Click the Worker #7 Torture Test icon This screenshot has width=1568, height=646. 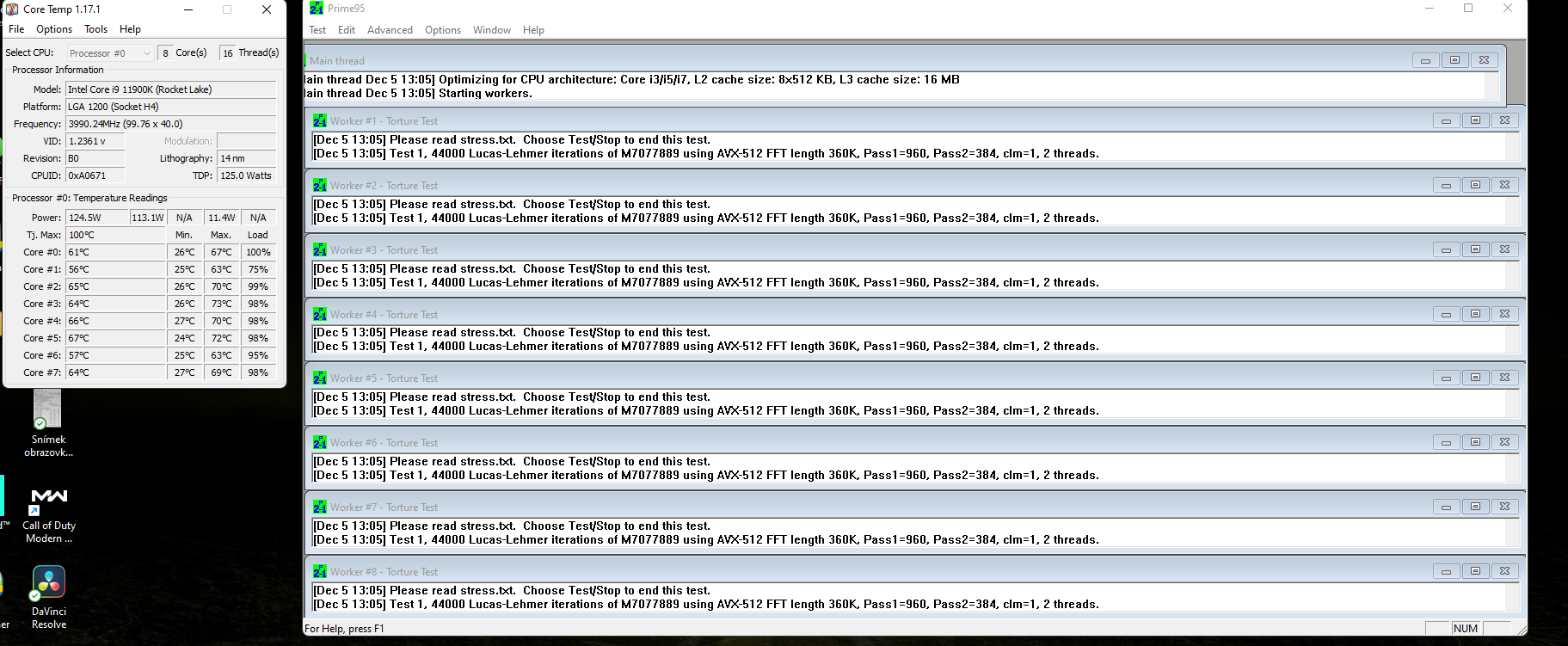pos(320,508)
